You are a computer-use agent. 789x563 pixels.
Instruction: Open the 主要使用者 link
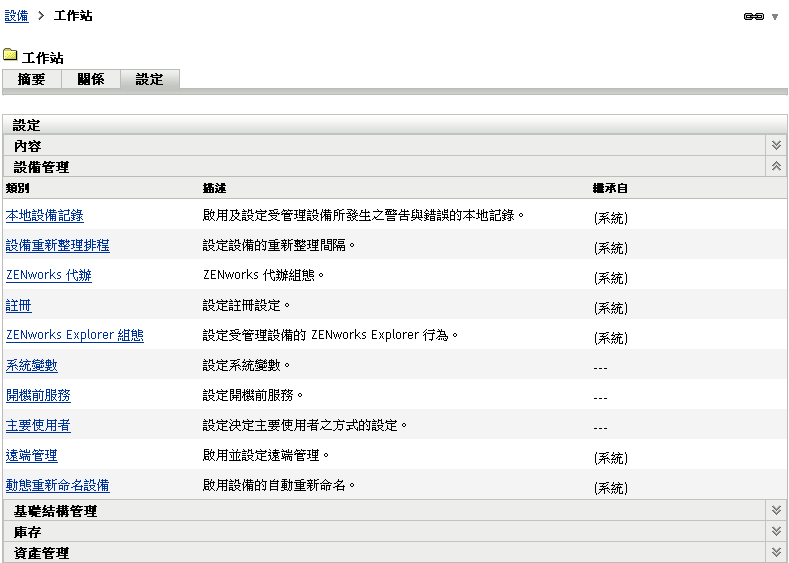pos(38,425)
